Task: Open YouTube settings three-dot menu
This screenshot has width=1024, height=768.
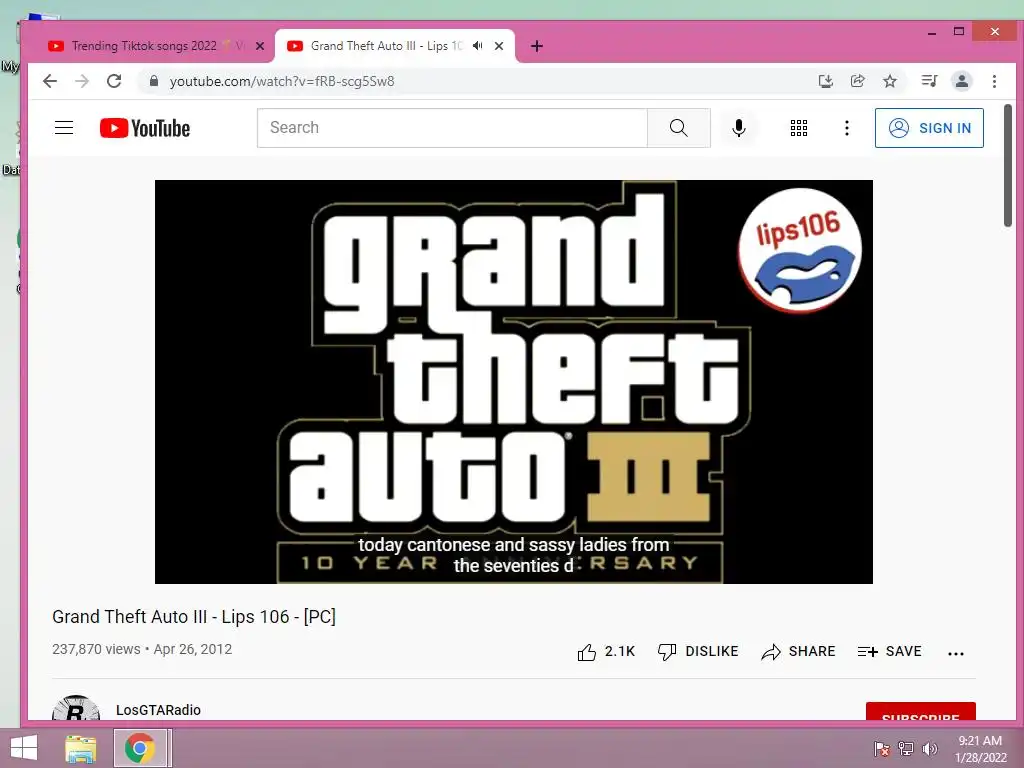Action: (x=846, y=128)
